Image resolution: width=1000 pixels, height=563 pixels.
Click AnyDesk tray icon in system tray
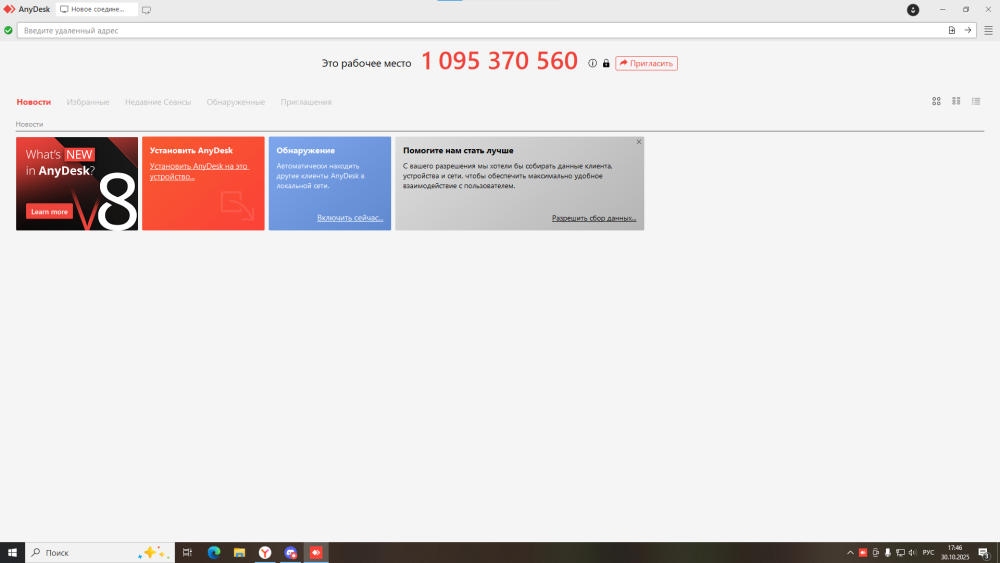click(863, 553)
